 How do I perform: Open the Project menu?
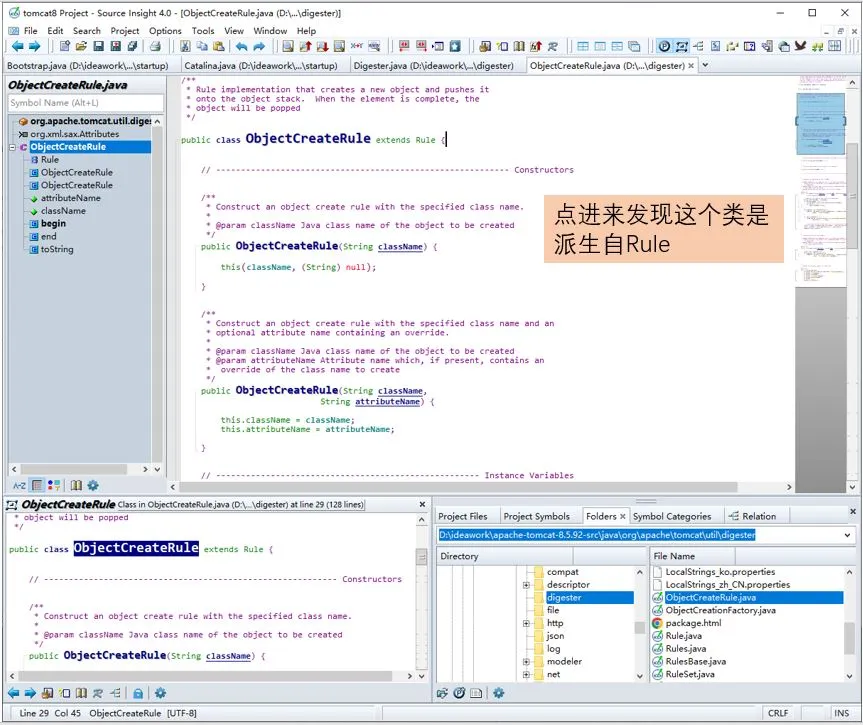[x=125, y=31]
